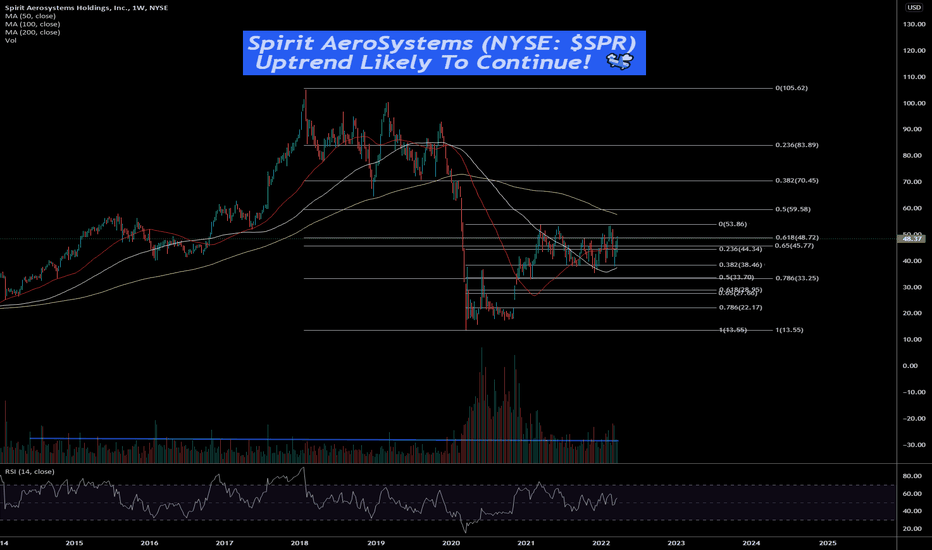Click the airplane emoji in the banner
The image size is (932, 550).
619,61
